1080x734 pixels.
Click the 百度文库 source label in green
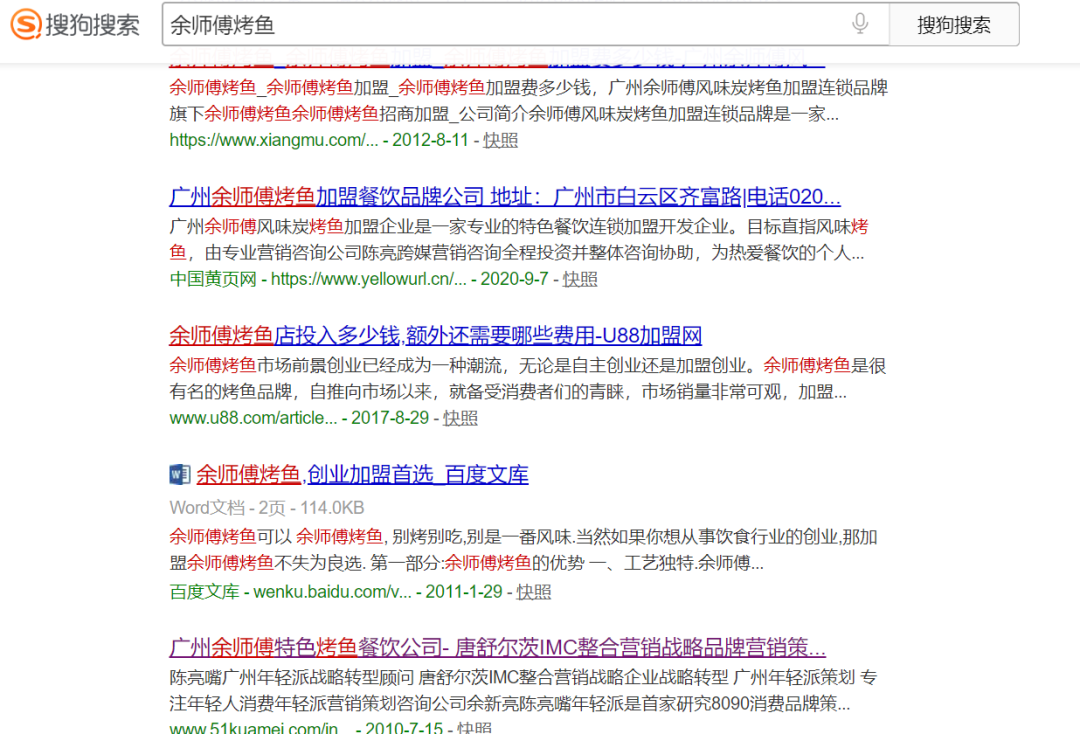(x=205, y=591)
